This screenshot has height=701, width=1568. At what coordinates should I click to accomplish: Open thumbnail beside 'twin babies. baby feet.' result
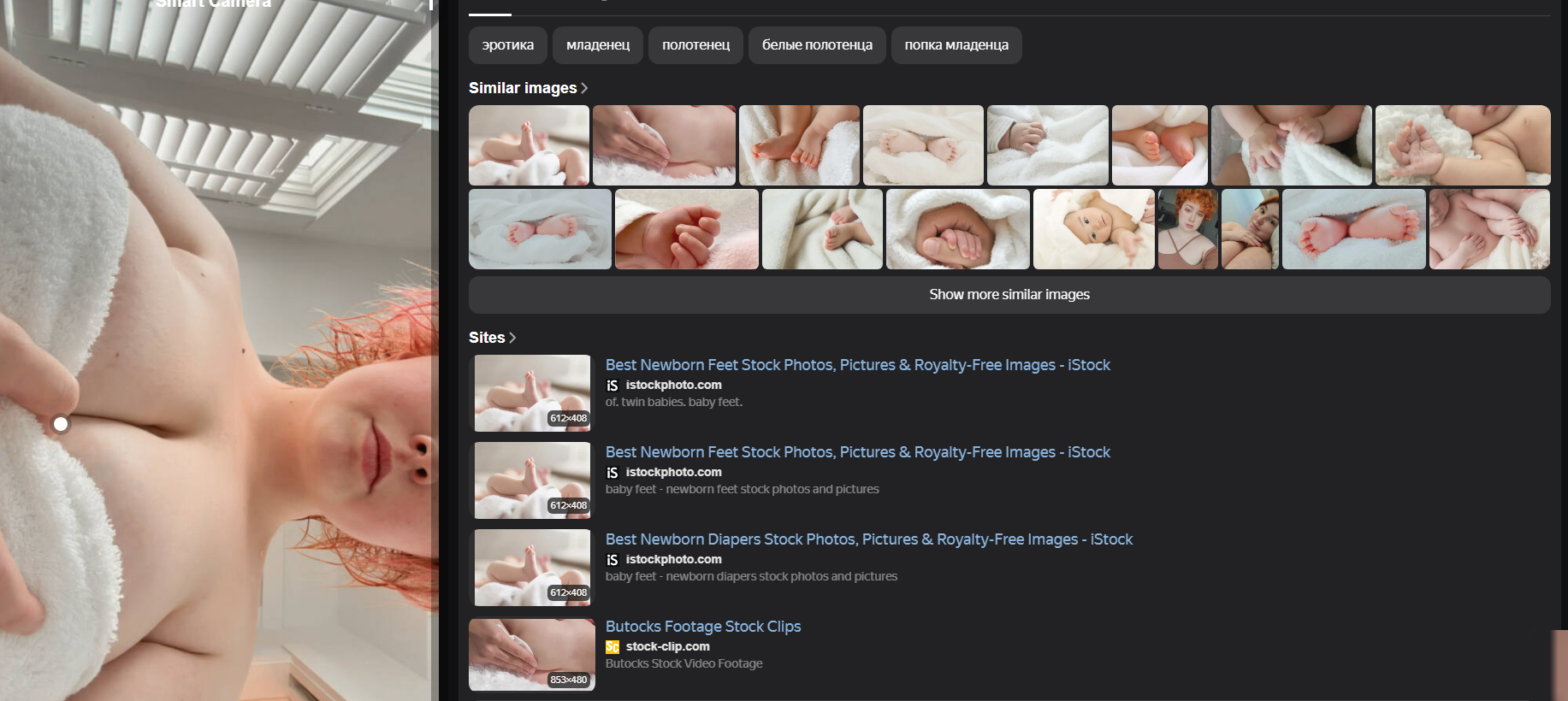coord(532,393)
